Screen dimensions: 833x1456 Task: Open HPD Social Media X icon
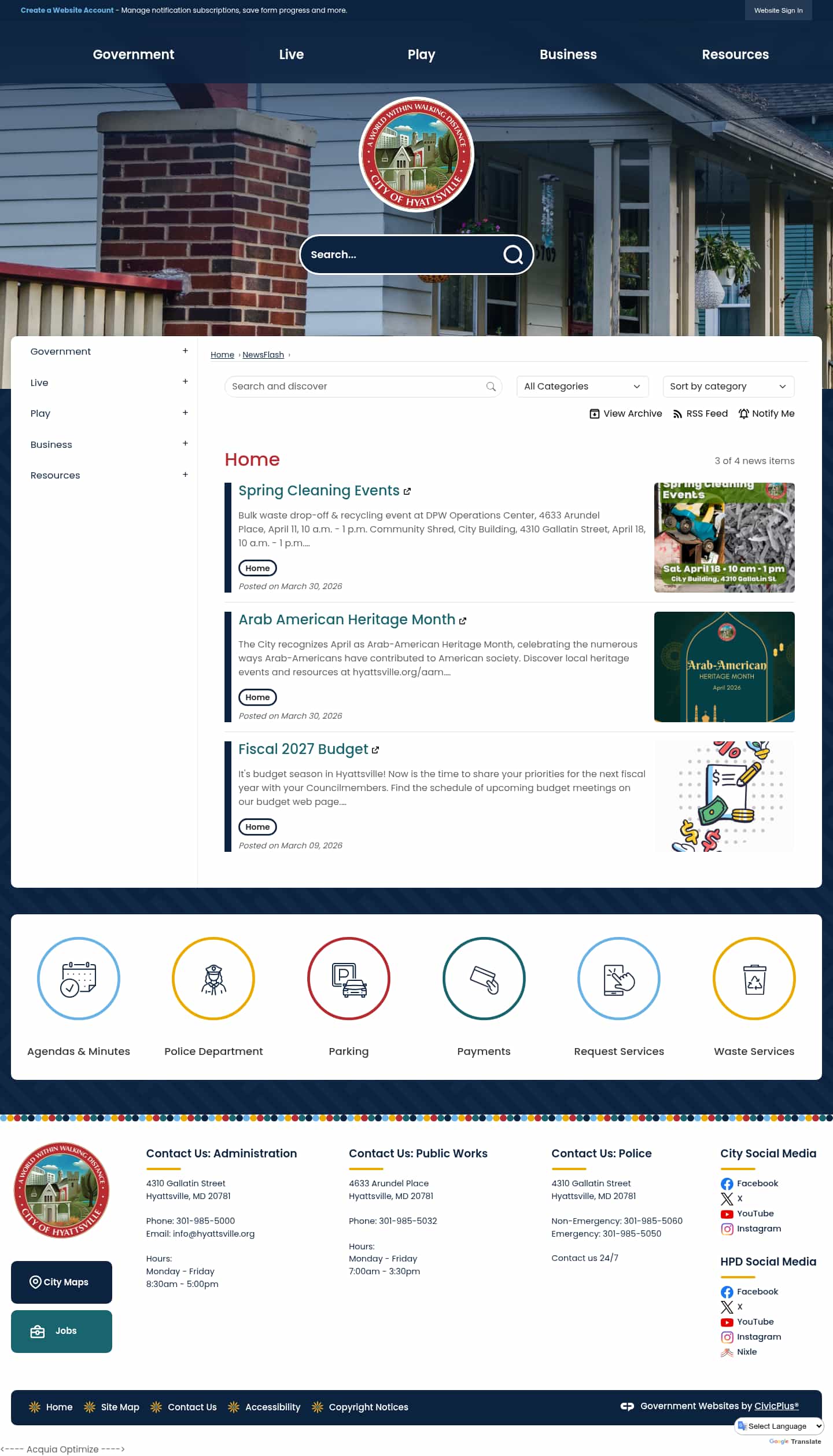727,1307
